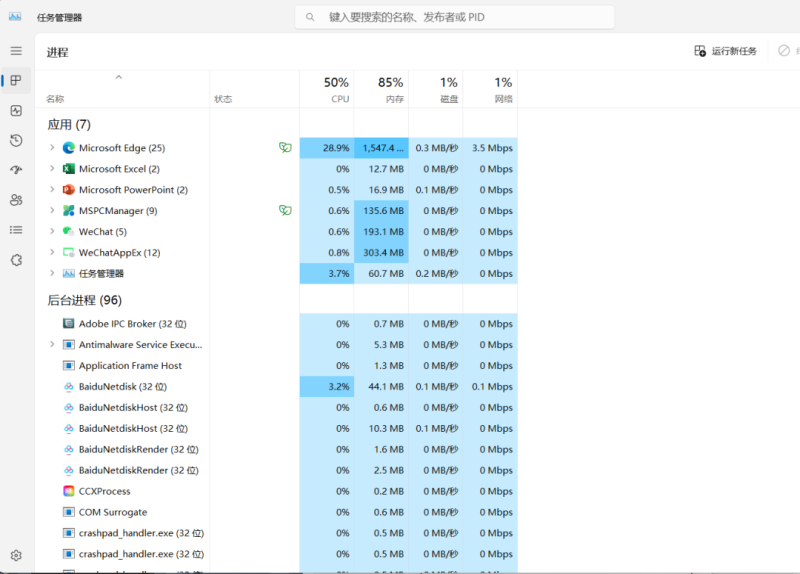Click the Microsoft PowerPoint (2) name

coord(133,190)
